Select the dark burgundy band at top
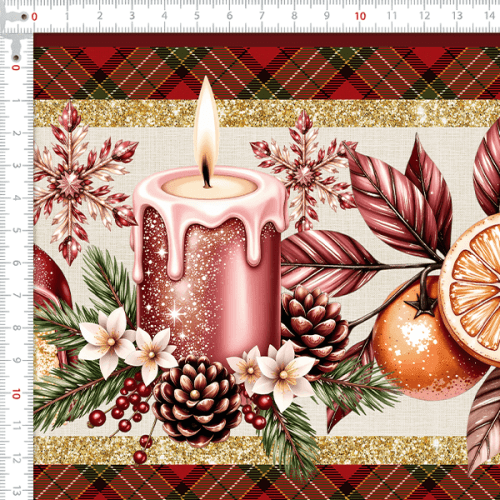Image resolution: width=500 pixels, height=500 pixels. [x=267, y=40]
